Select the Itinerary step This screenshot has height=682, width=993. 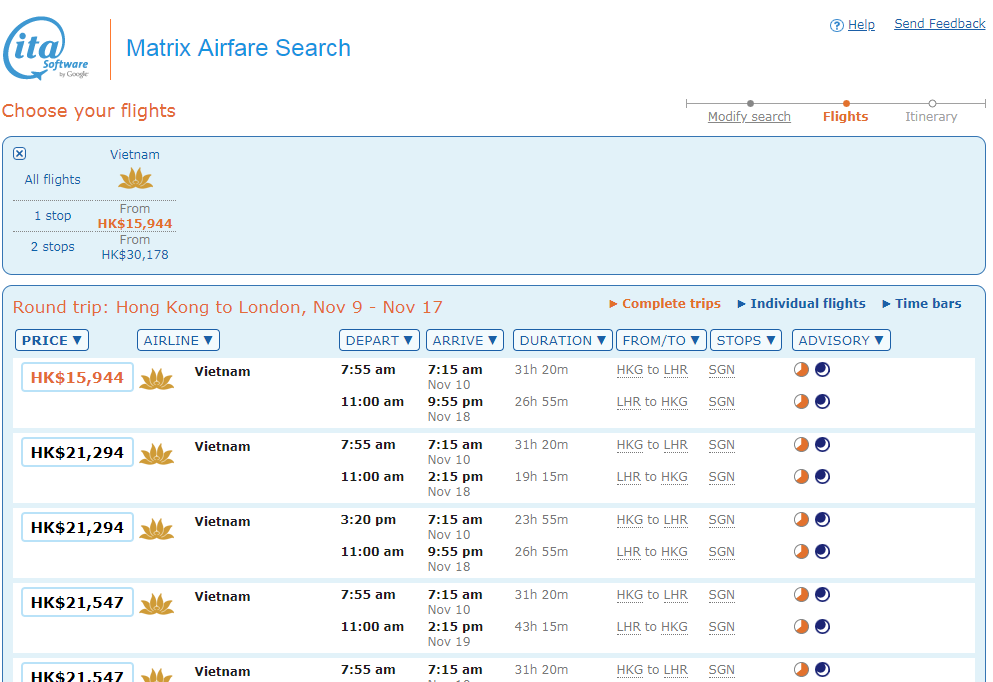coord(931,117)
